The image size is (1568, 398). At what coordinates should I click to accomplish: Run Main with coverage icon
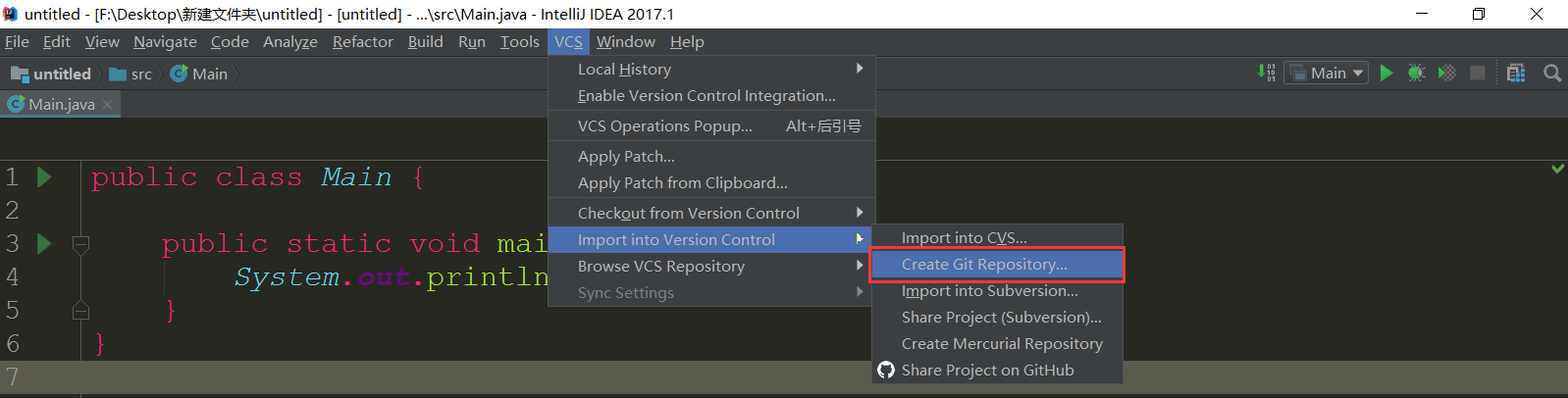pyautogui.click(x=1446, y=73)
